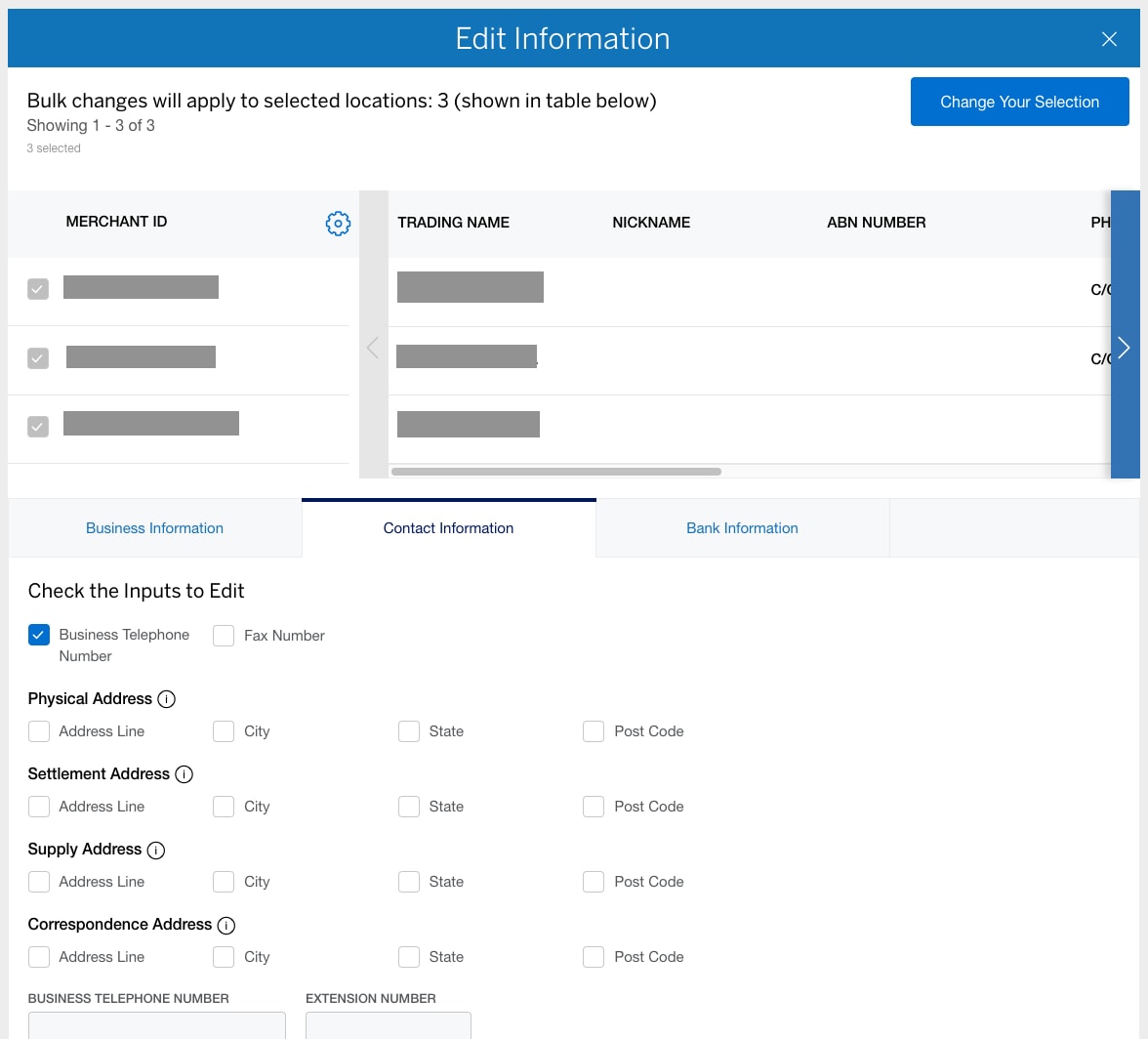Check Physical Address State checkbox
Screen dimensions: 1148x1039
pyautogui.click(x=408, y=730)
